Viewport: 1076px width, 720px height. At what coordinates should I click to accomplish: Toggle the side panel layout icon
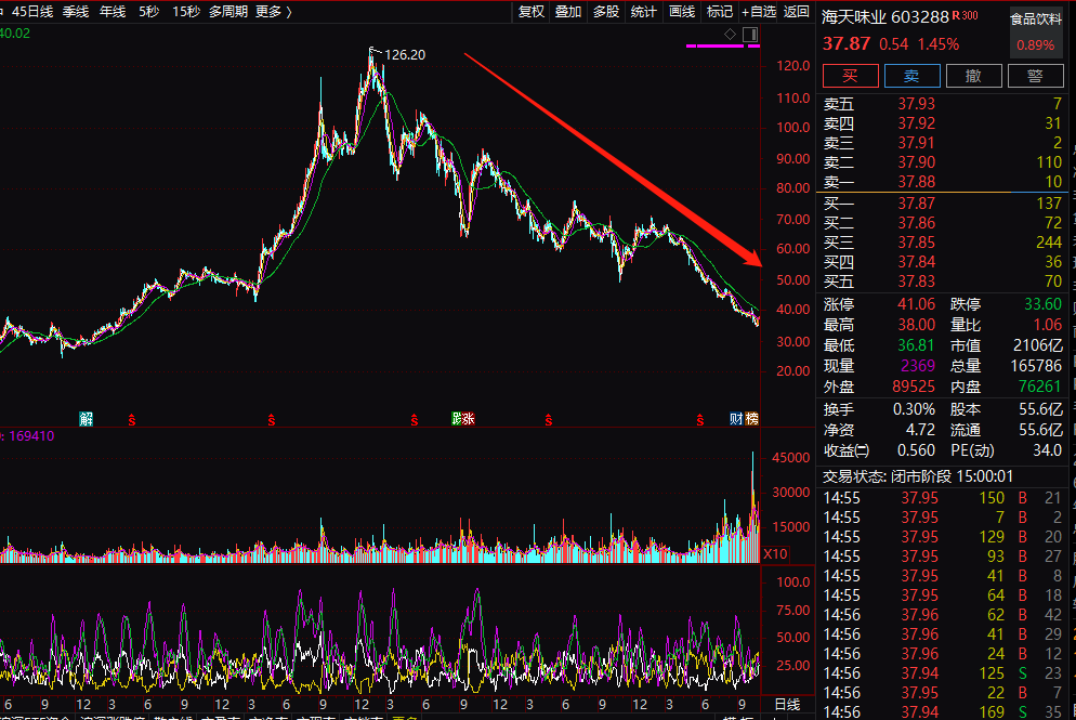[x=750, y=34]
